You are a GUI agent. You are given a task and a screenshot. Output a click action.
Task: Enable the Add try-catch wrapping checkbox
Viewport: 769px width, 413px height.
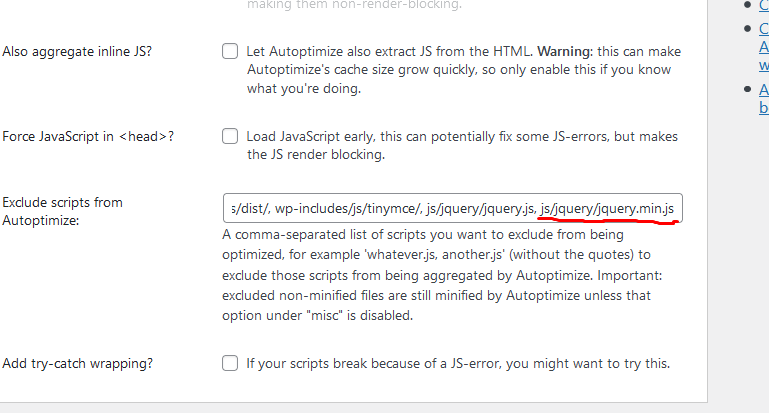point(230,363)
